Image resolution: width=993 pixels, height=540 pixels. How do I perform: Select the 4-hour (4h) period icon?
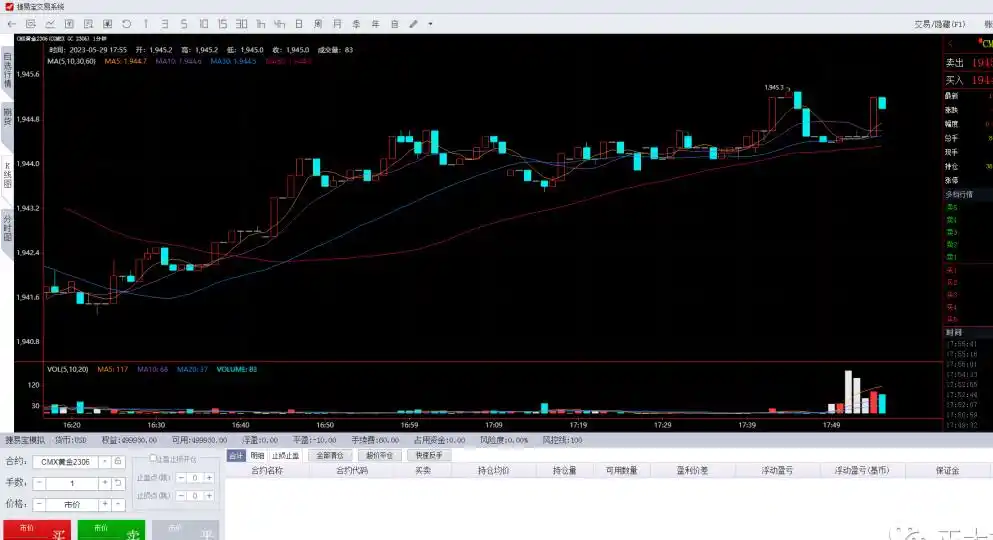[x=280, y=24]
